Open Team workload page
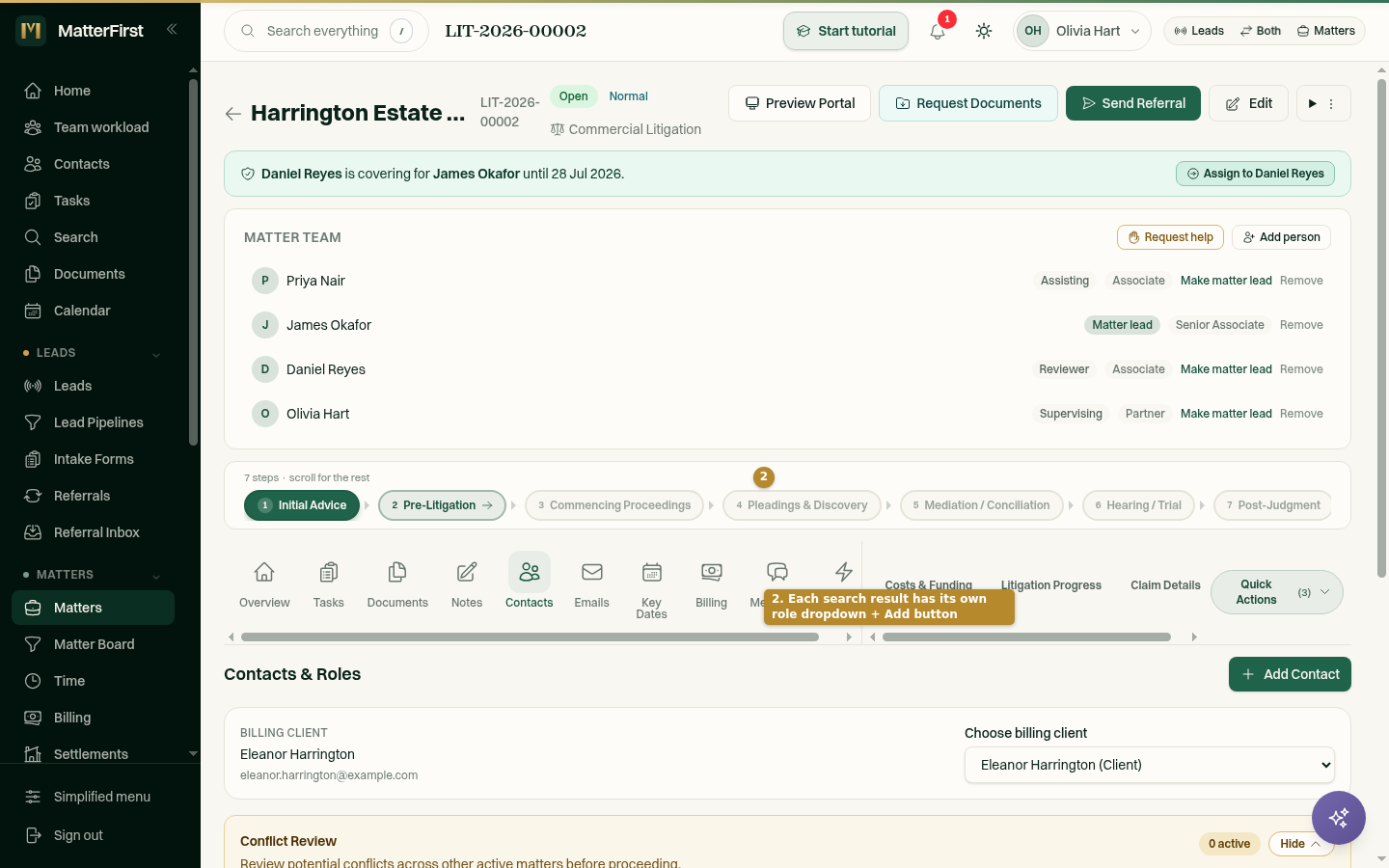Image resolution: width=1389 pixels, height=868 pixels. [94, 127]
